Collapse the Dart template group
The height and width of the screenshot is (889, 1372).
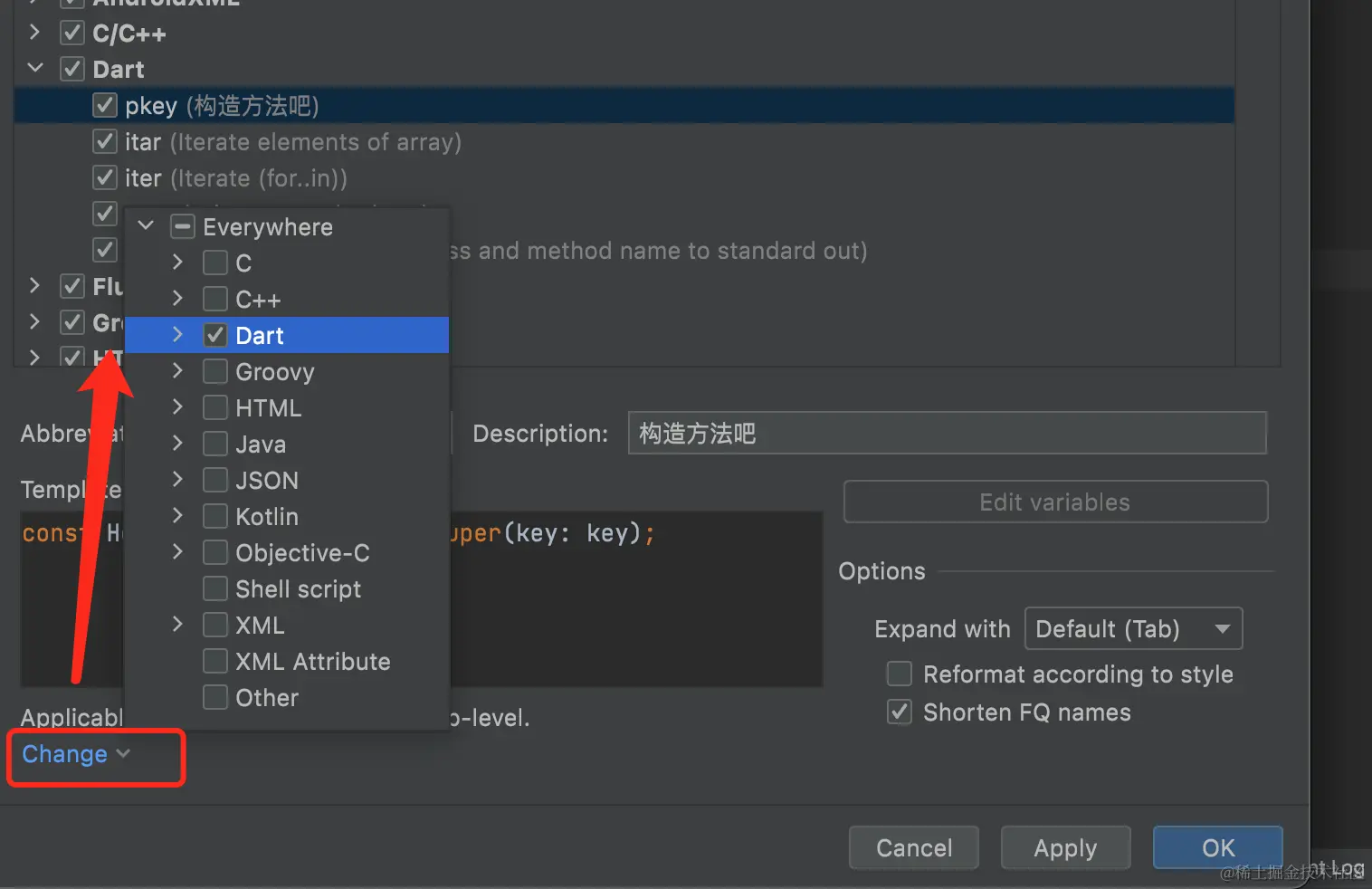tap(35, 69)
